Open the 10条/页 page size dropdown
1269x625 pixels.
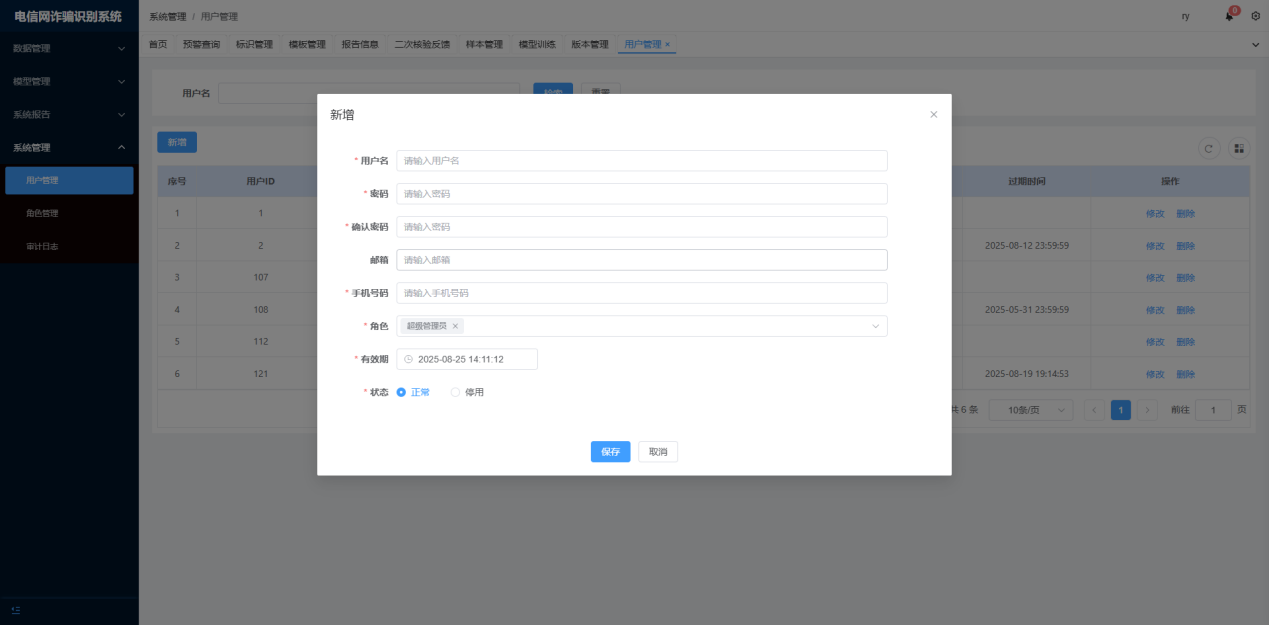pos(1030,410)
